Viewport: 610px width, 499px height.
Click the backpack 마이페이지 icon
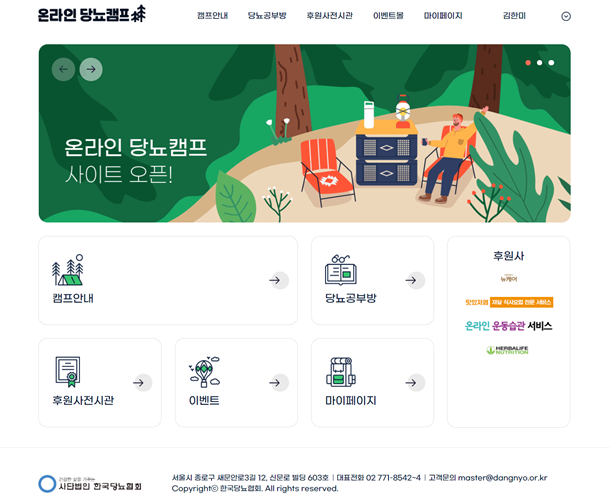coord(341,372)
